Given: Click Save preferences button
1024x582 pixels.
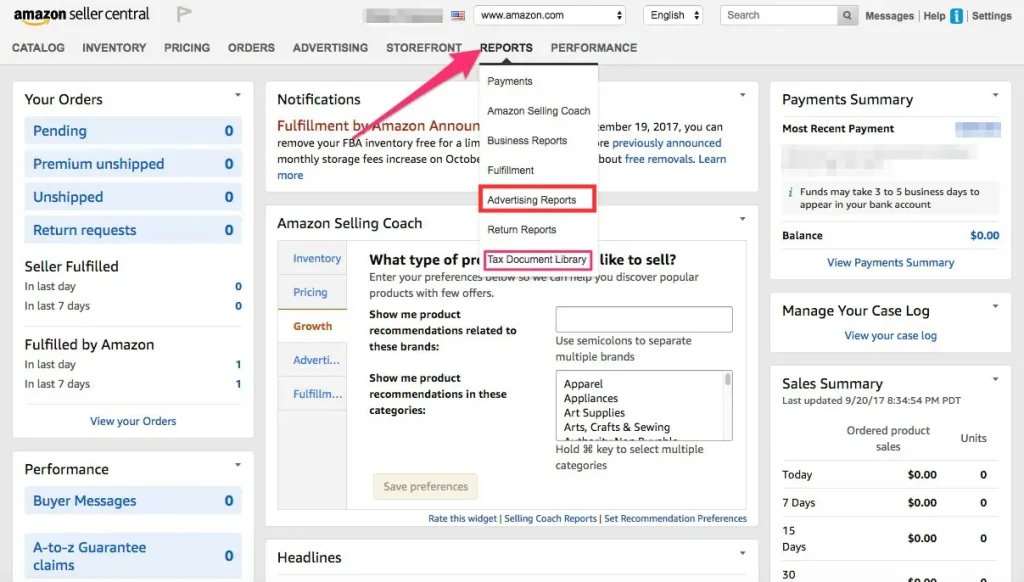Looking at the screenshot, I should pyautogui.click(x=425, y=487).
